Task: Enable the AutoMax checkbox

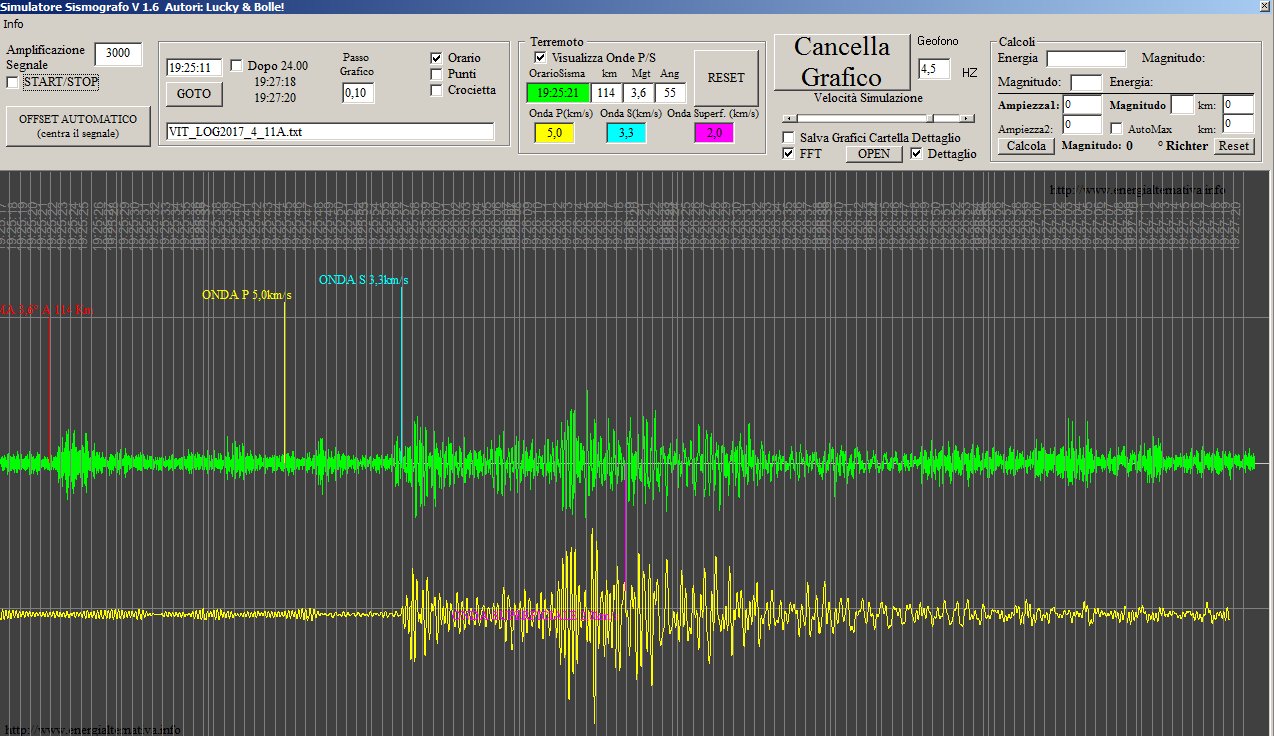Action: pyautogui.click(x=1117, y=129)
